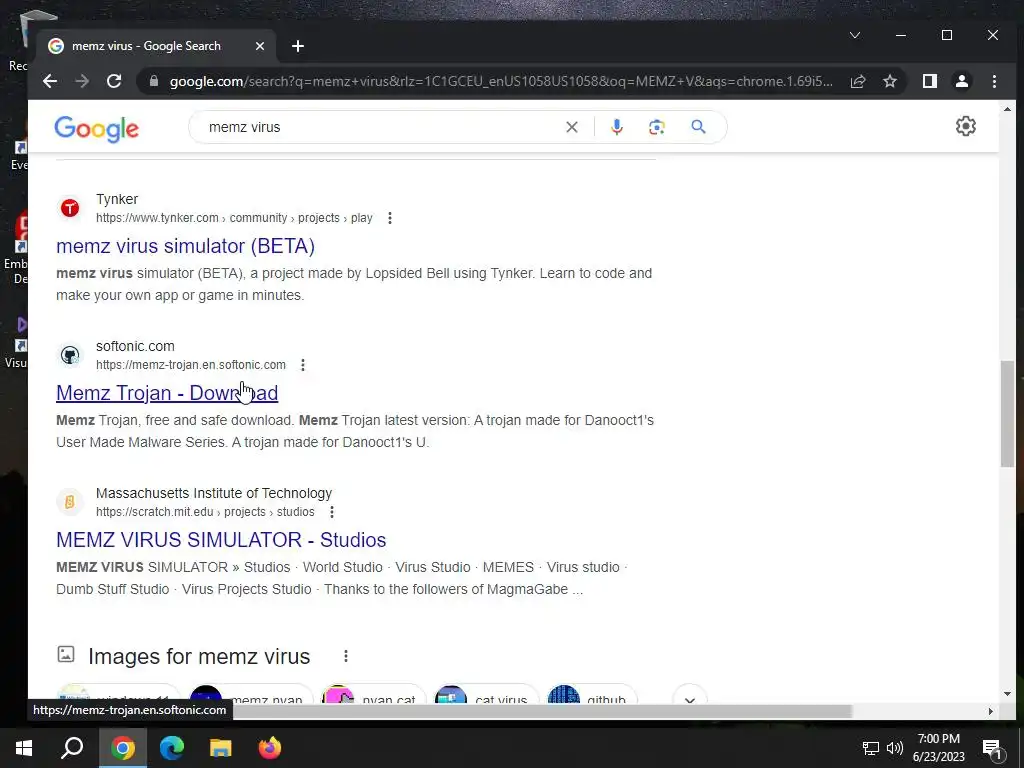
Task: Expand image filter chips chevron
Action: [x=690, y=699]
